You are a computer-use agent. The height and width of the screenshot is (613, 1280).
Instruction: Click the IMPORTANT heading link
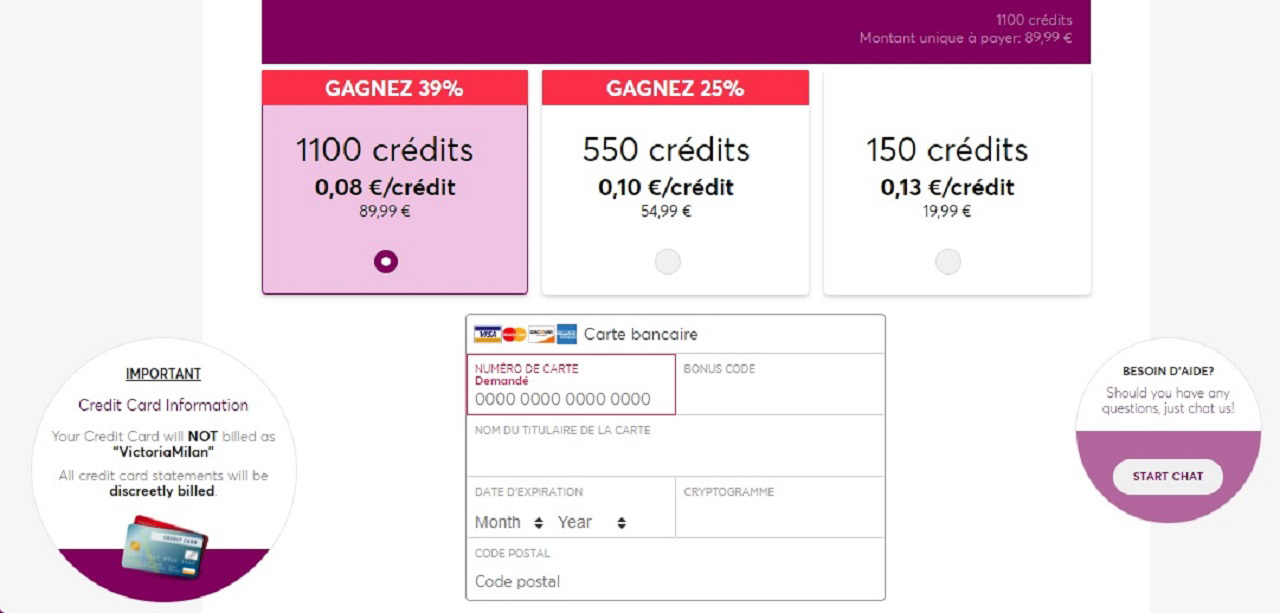(163, 374)
